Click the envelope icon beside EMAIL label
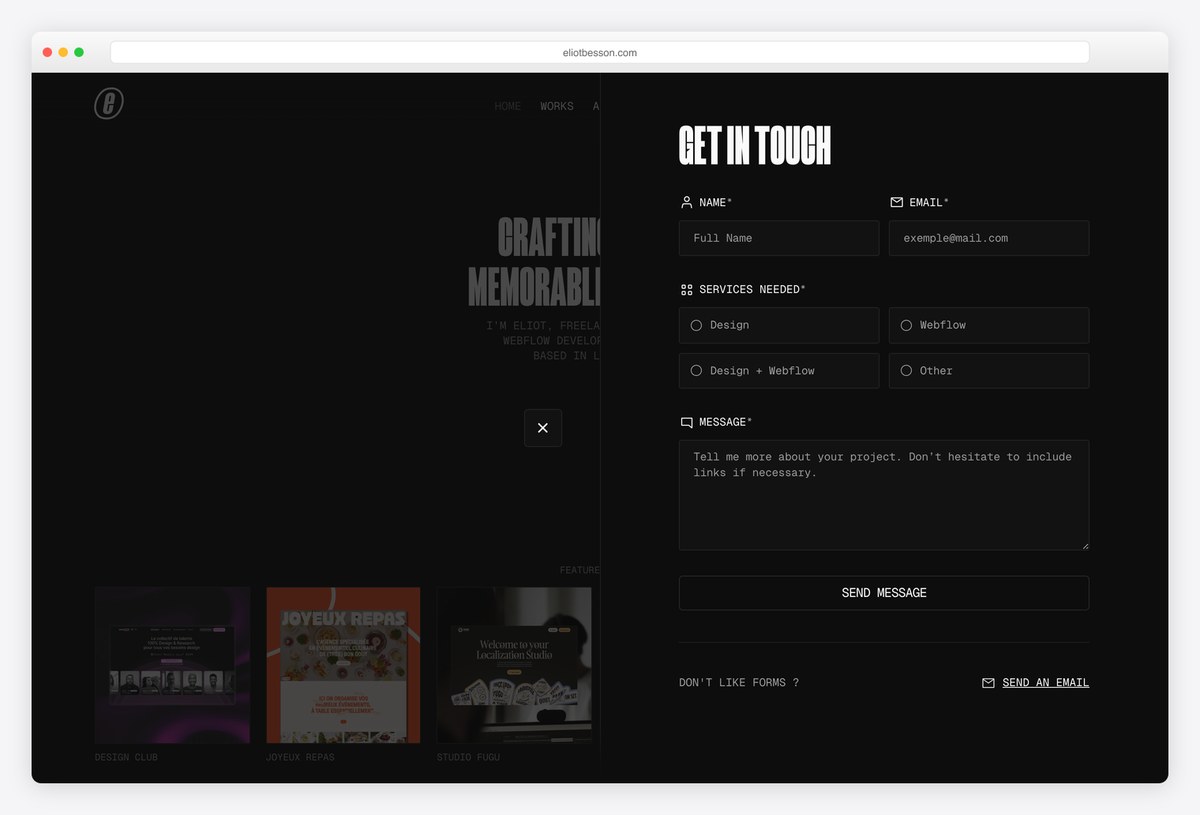1200x815 pixels. point(896,202)
